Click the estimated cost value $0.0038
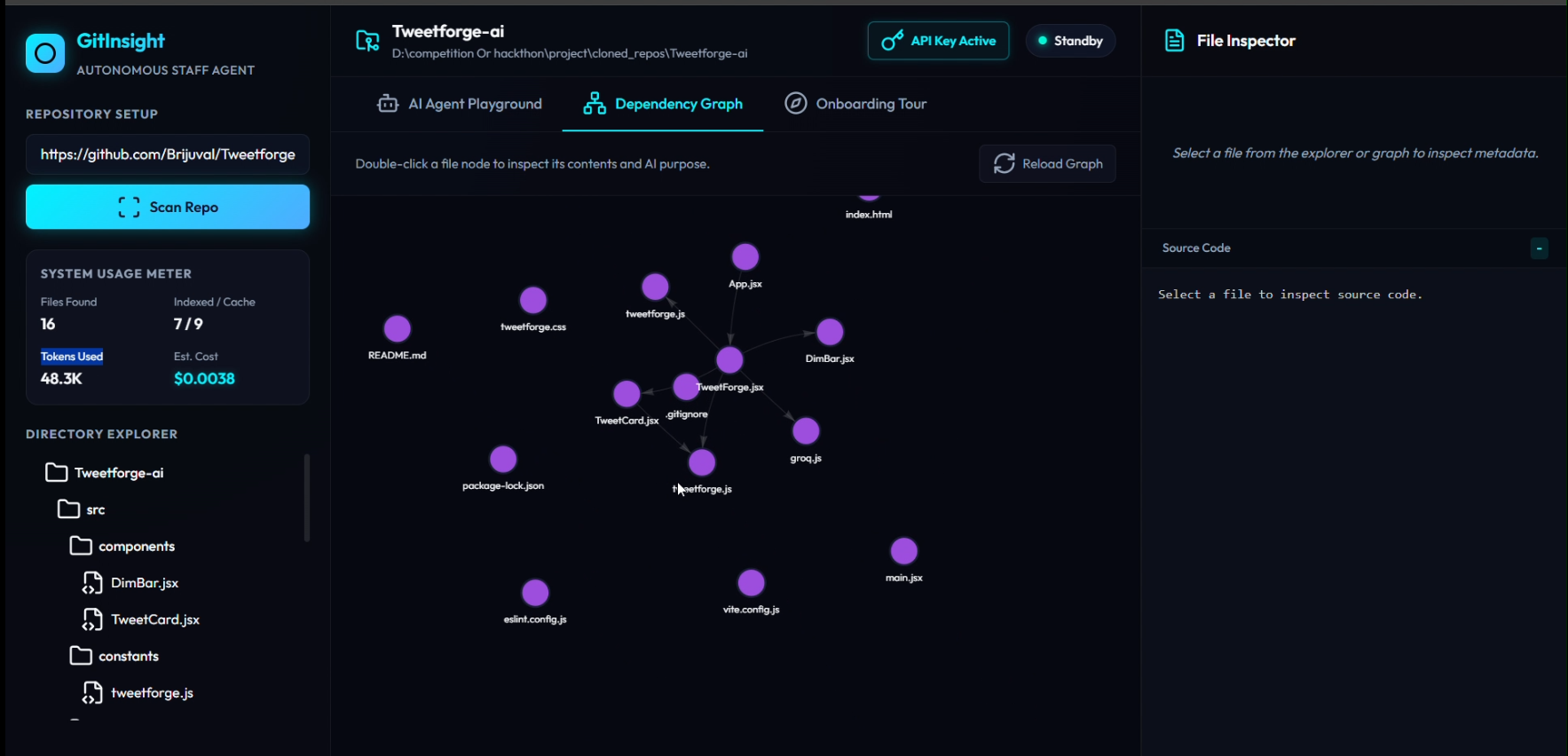This screenshot has height=756, width=1568. pos(204,379)
